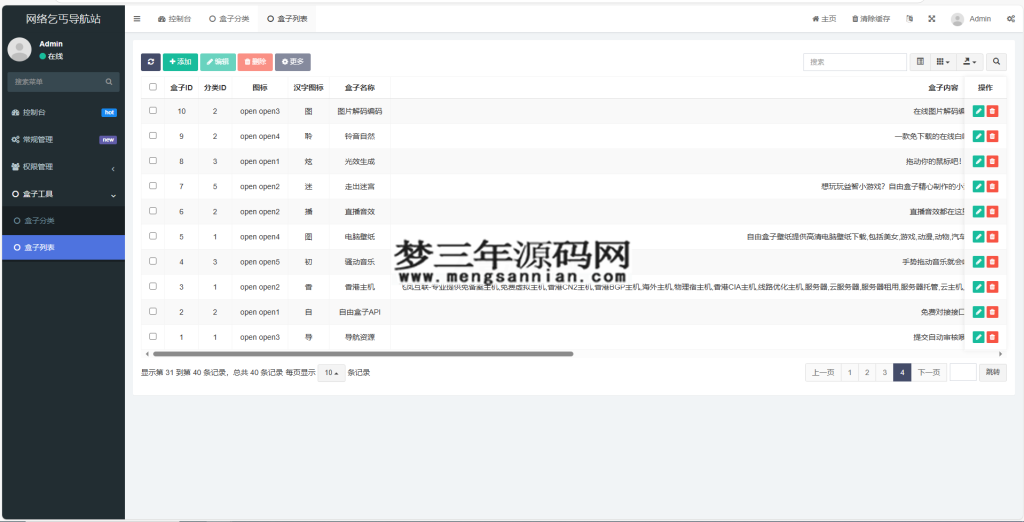This screenshot has height=522, width=1024.
Task: Select the 盒子列表 tab
Action: pos(287,19)
